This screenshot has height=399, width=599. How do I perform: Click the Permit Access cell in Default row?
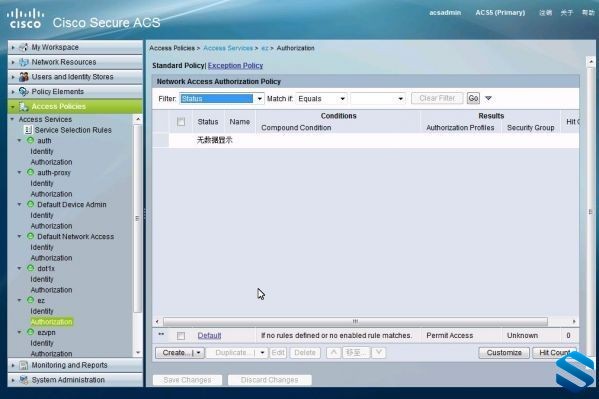(450, 336)
